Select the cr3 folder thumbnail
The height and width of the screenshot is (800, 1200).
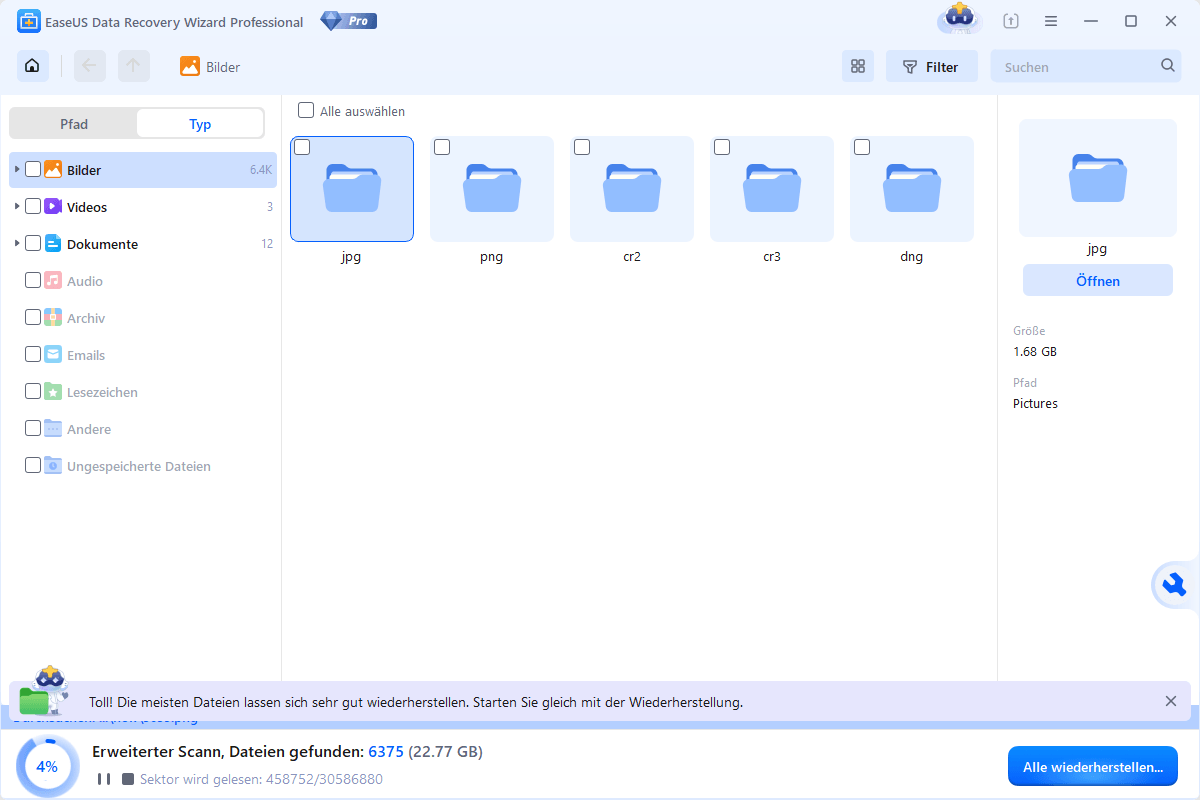click(x=772, y=189)
